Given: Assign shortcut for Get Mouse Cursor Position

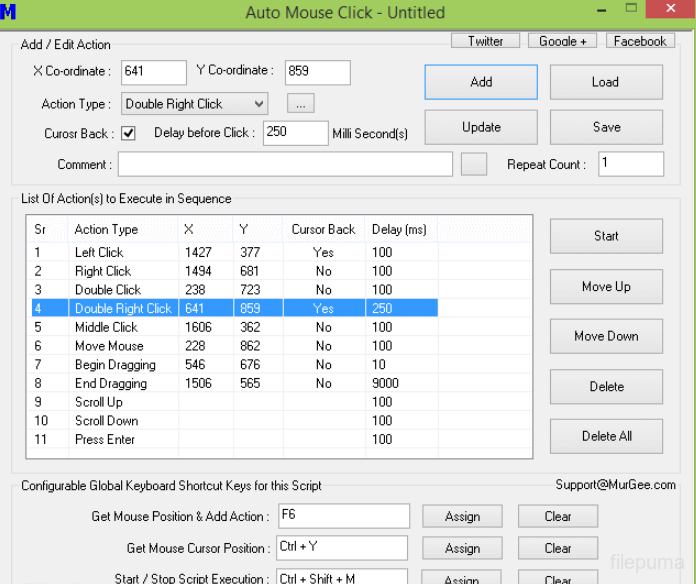Looking at the screenshot, I should click(462, 548).
